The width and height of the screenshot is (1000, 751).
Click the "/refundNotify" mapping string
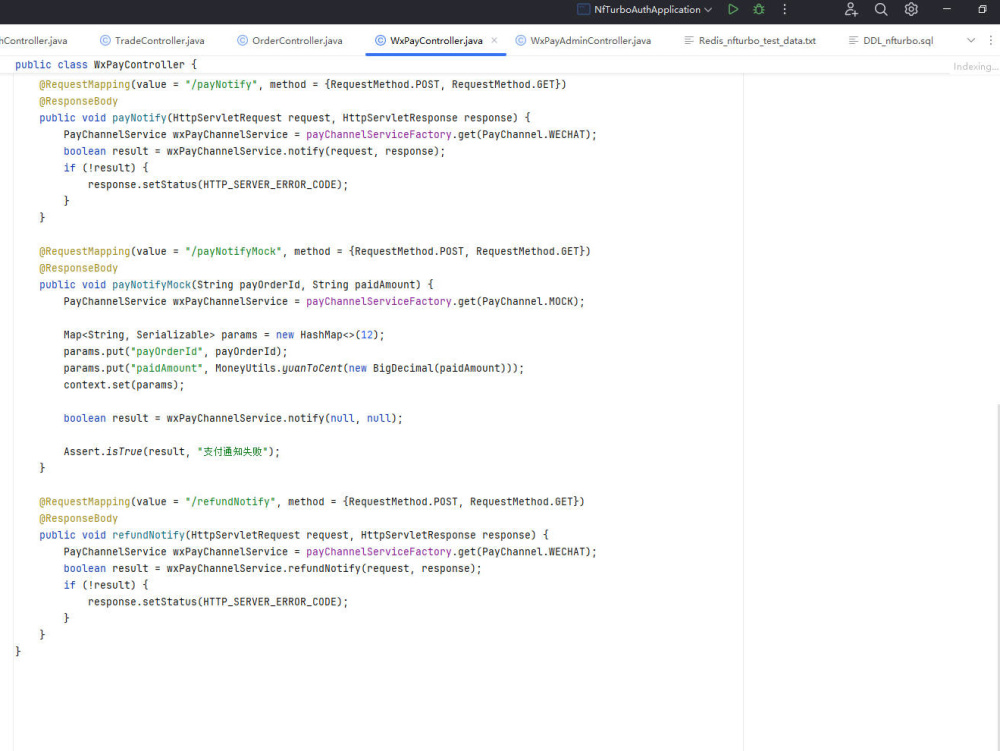(230, 502)
